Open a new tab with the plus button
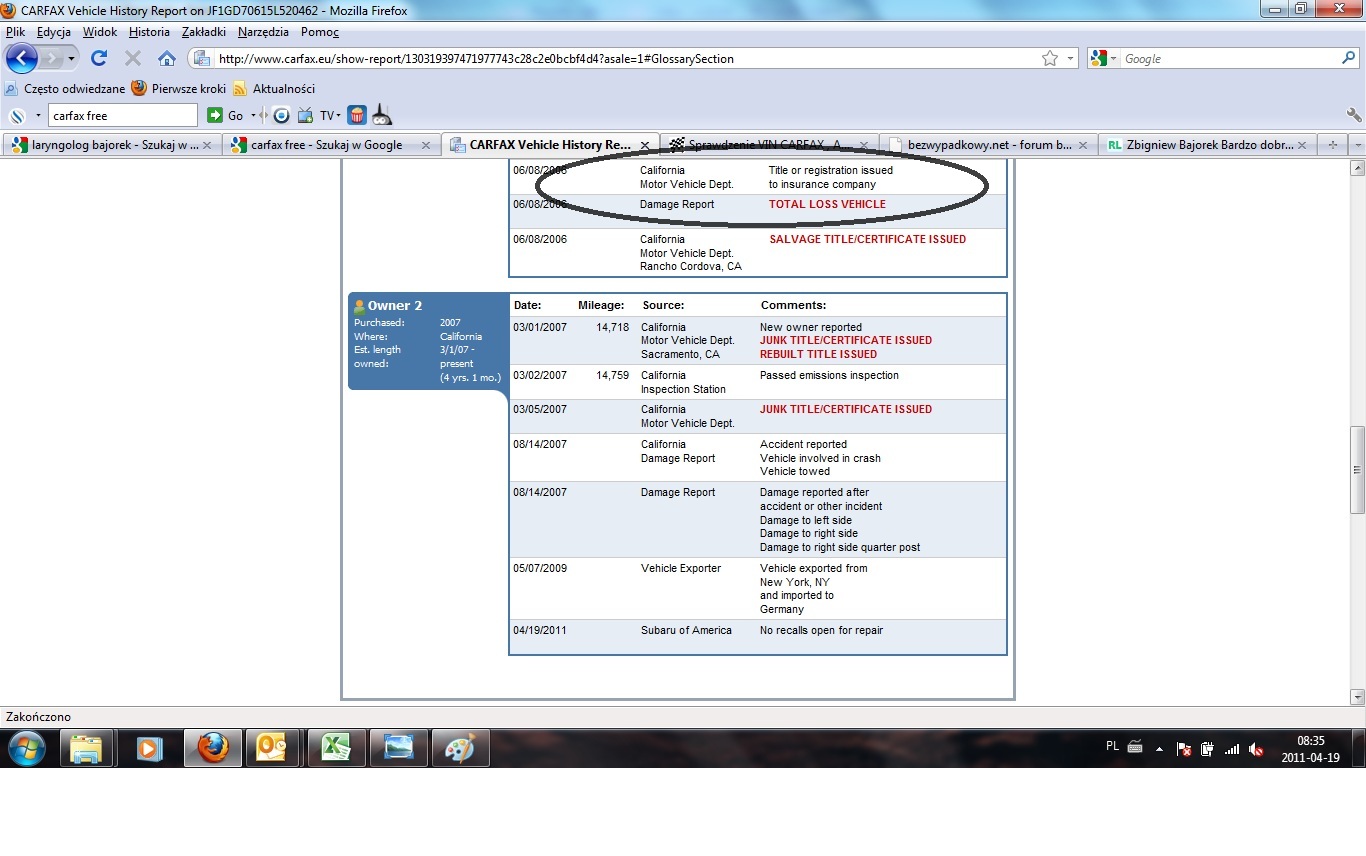The image size is (1366, 856). tap(1332, 145)
